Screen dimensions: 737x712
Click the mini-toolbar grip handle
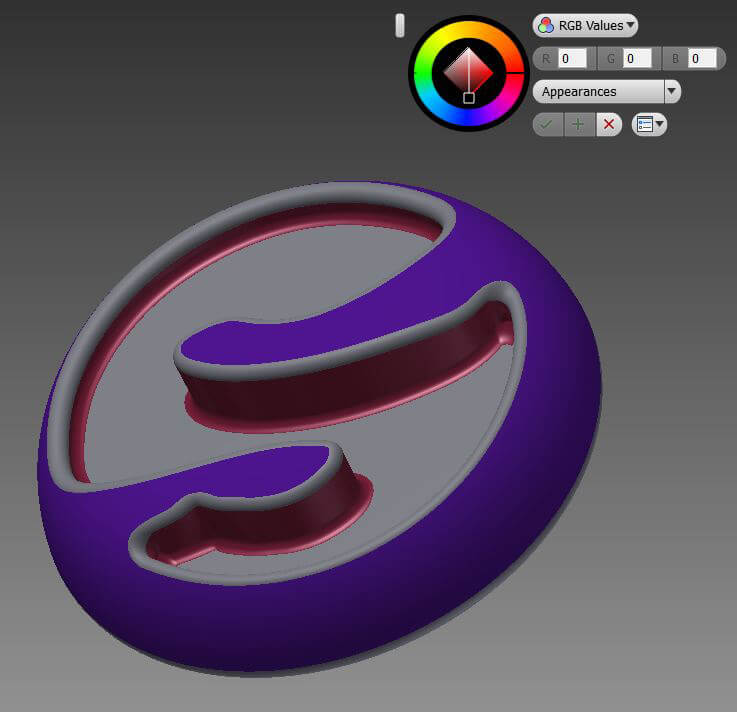(x=400, y=25)
